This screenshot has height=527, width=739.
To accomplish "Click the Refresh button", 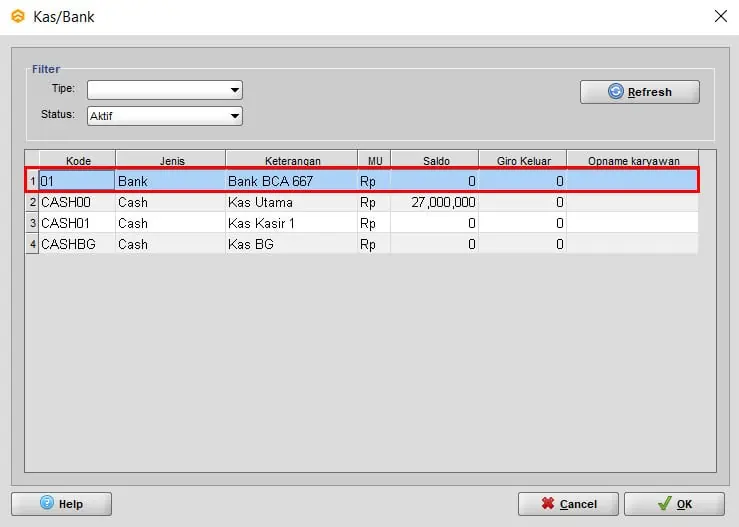I will 639,92.
